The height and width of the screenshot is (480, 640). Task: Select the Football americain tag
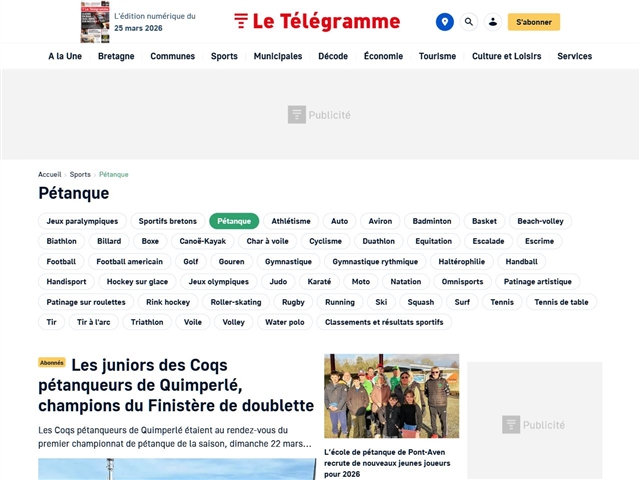click(129, 262)
